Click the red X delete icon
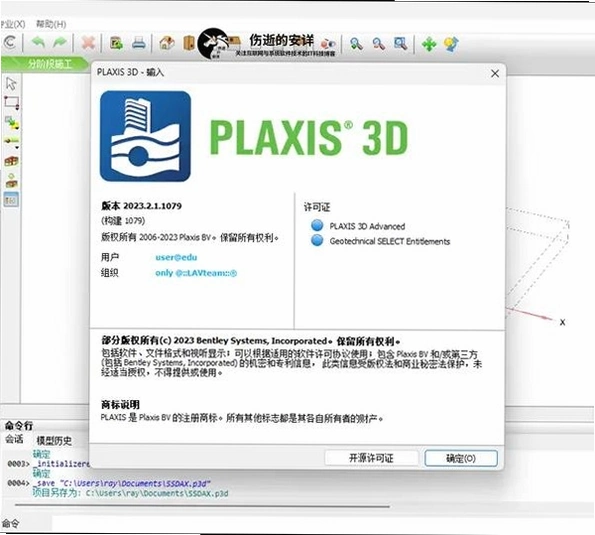Image resolution: width=595 pixels, height=535 pixels. 88,43
